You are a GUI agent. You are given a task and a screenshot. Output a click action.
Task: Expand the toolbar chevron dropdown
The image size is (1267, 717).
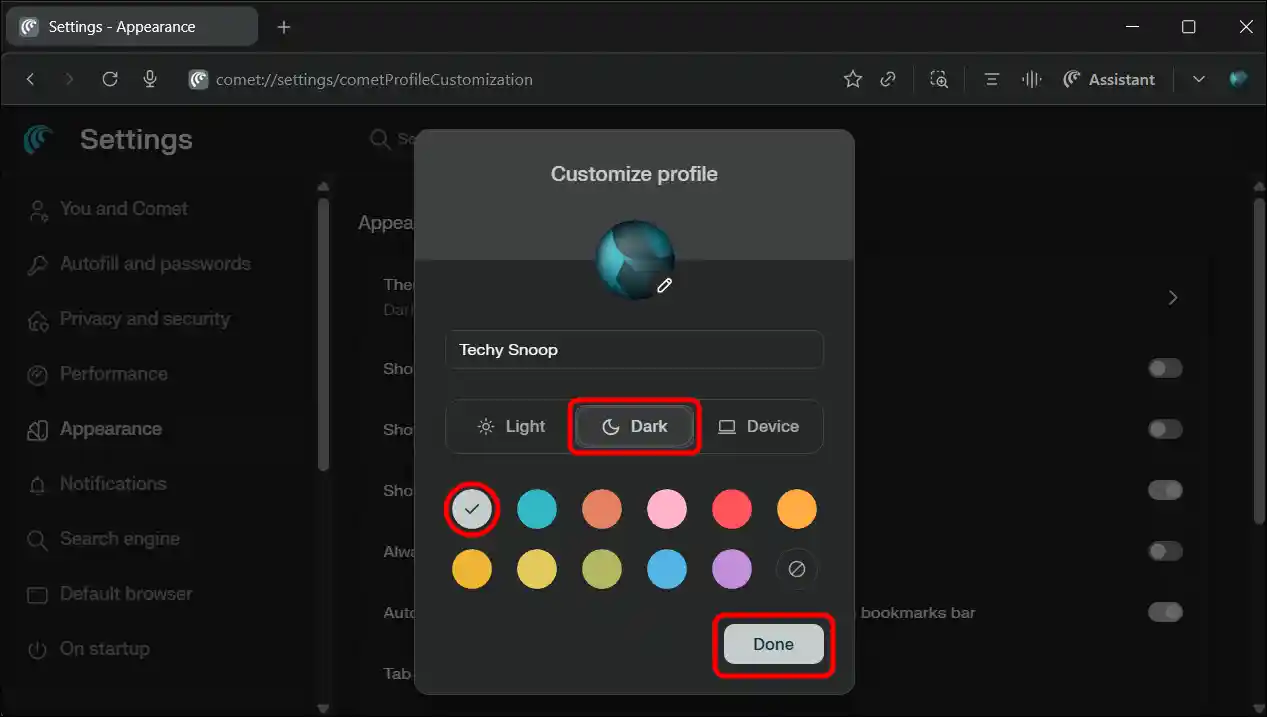(1198, 79)
